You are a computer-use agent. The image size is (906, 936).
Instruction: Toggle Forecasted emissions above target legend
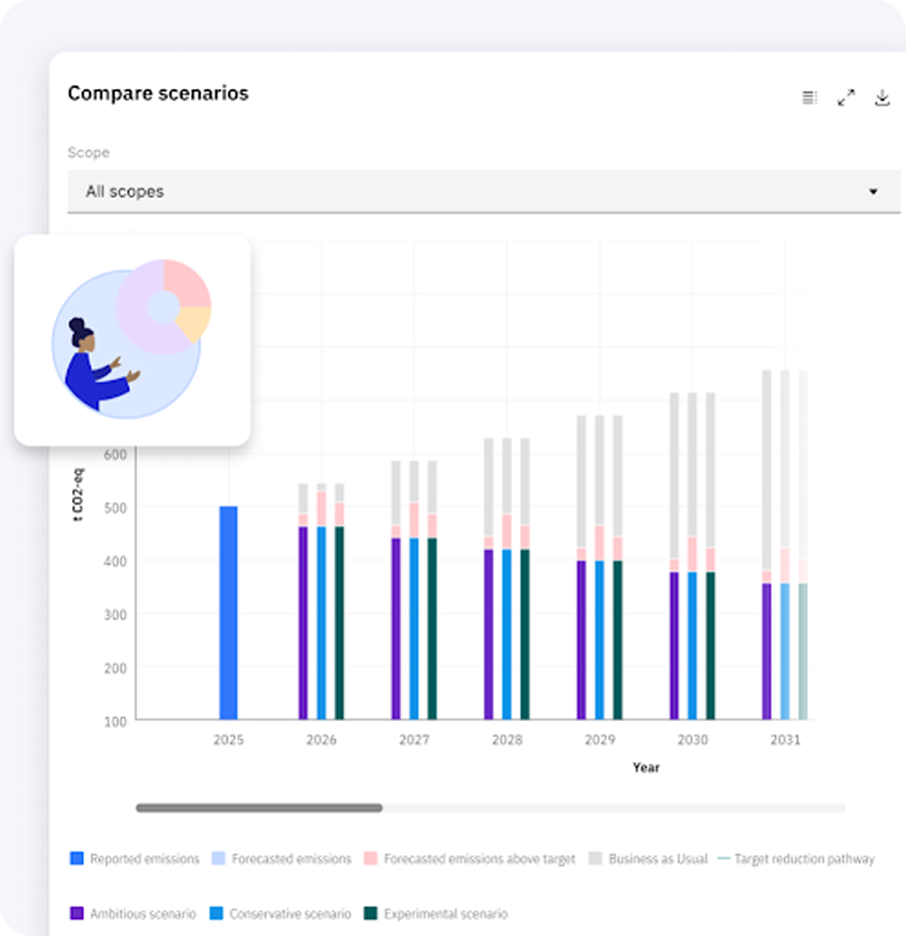coord(470,858)
